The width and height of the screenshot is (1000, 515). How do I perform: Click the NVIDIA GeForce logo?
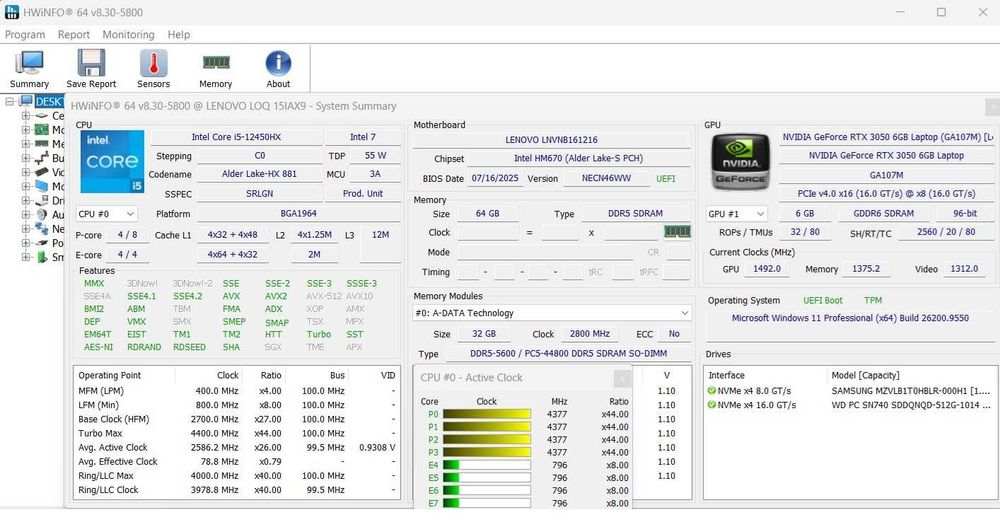click(x=740, y=162)
